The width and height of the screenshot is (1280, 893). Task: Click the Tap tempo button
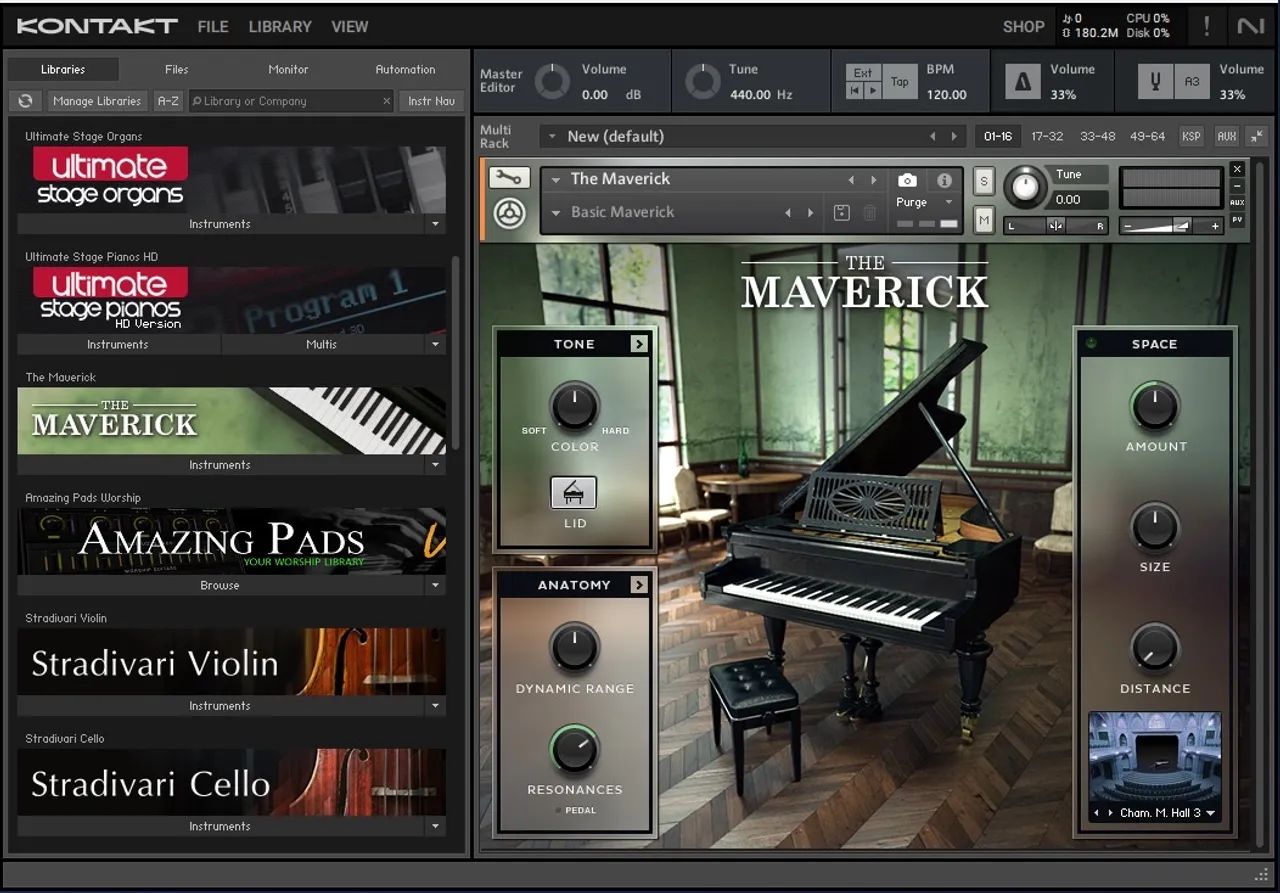click(900, 82)
